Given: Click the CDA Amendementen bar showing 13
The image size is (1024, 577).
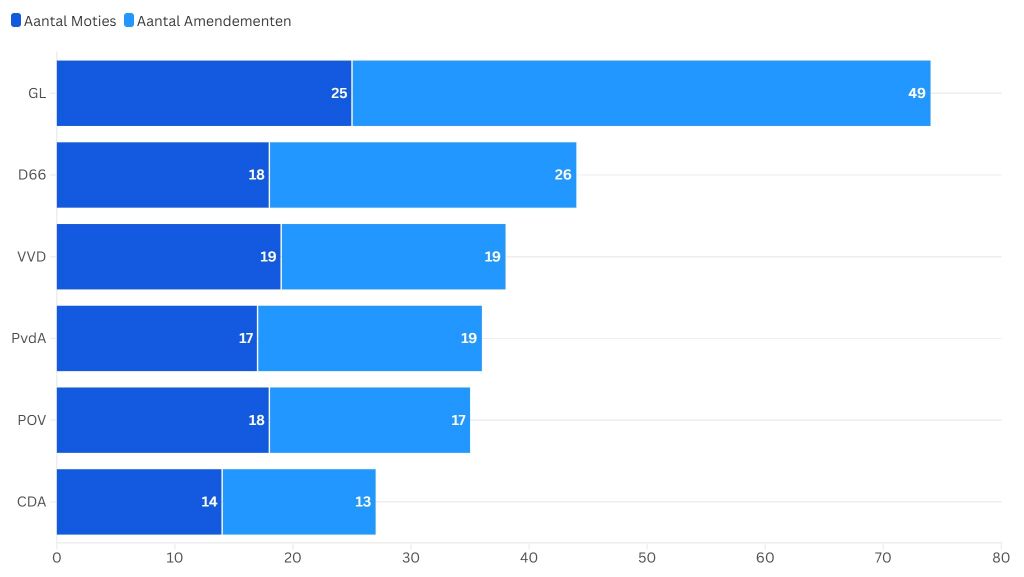Looking at the screenshot, I should (298, 502).
